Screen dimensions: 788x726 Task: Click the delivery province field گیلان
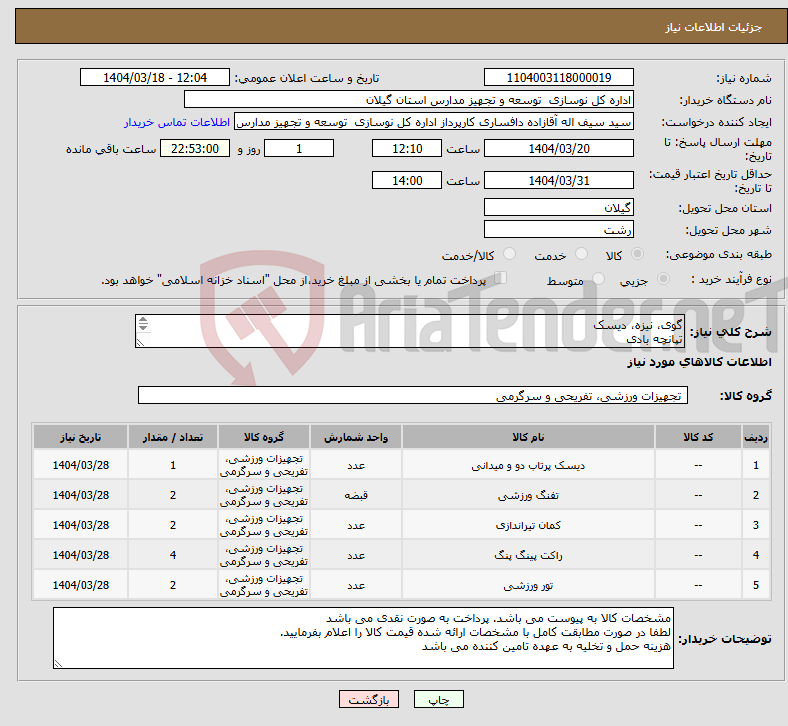point(558,208)
